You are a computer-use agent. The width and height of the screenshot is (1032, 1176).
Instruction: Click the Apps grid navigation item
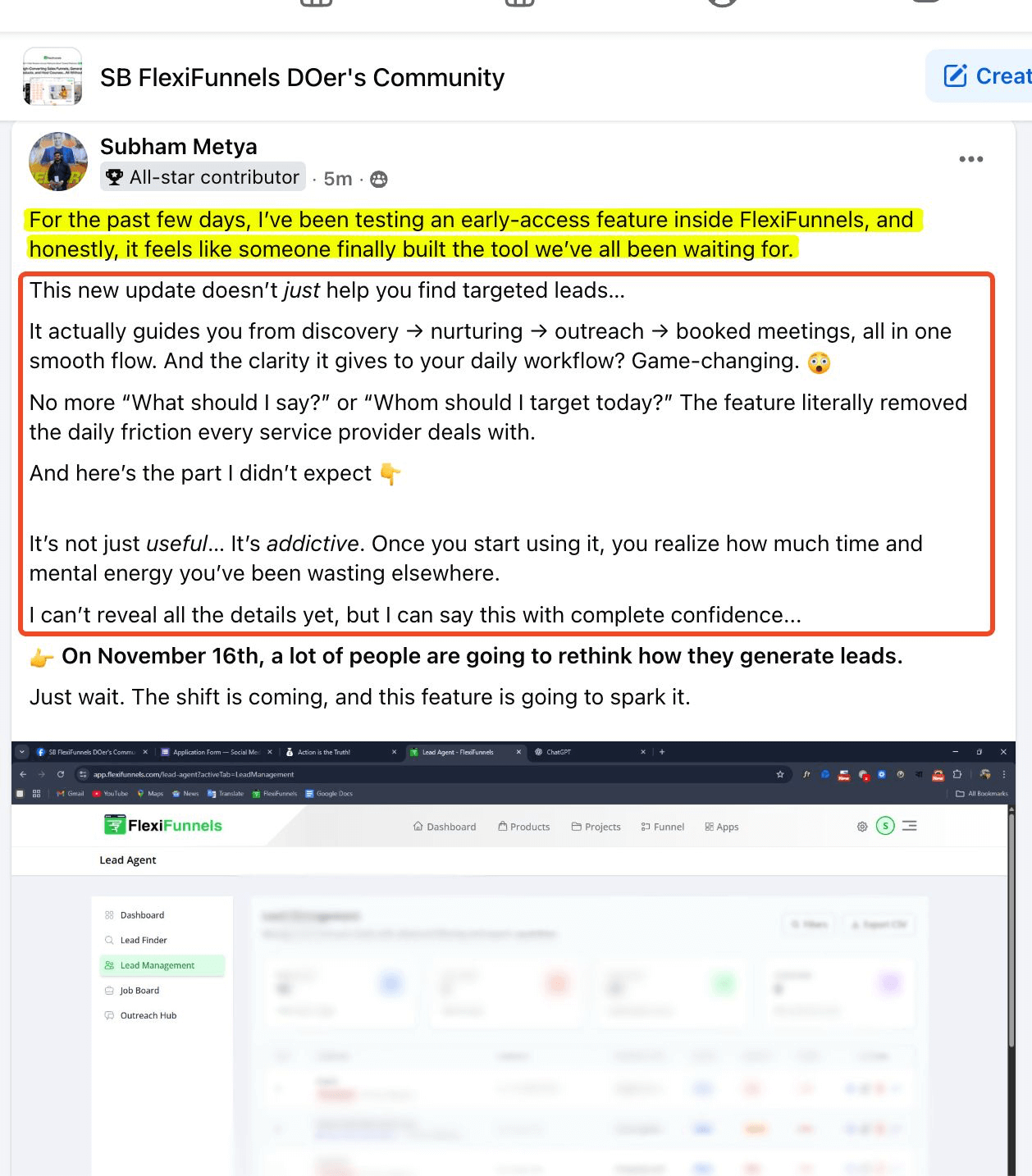tap(722, 827)
